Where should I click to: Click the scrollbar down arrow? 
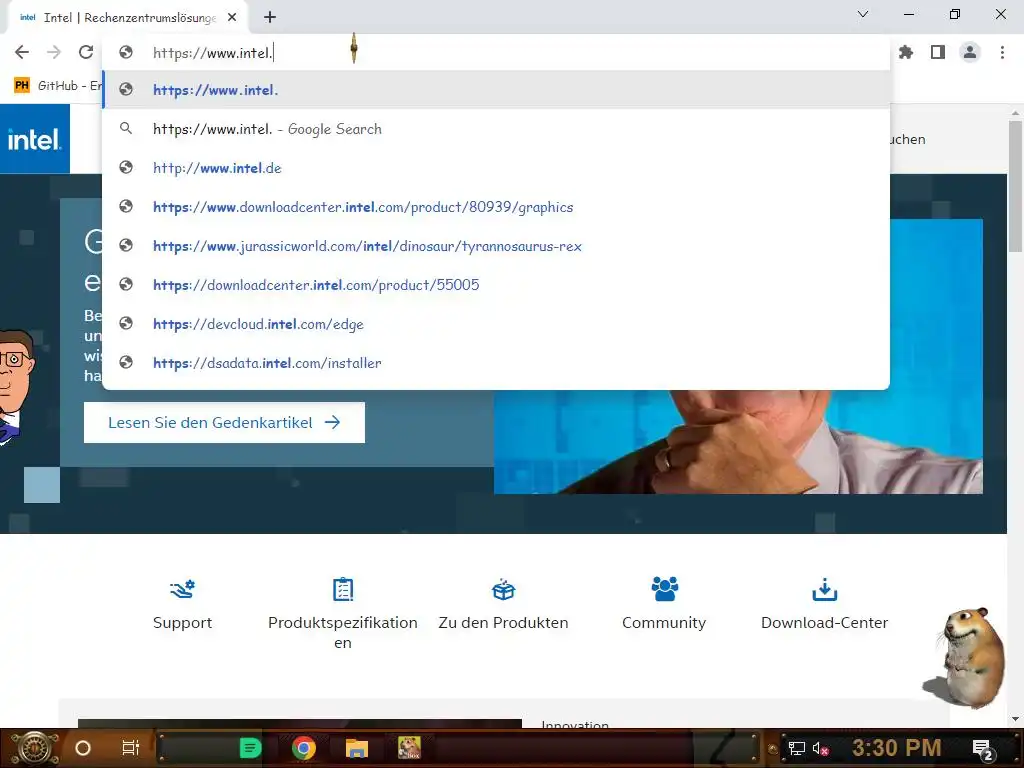coord(1015,719)
